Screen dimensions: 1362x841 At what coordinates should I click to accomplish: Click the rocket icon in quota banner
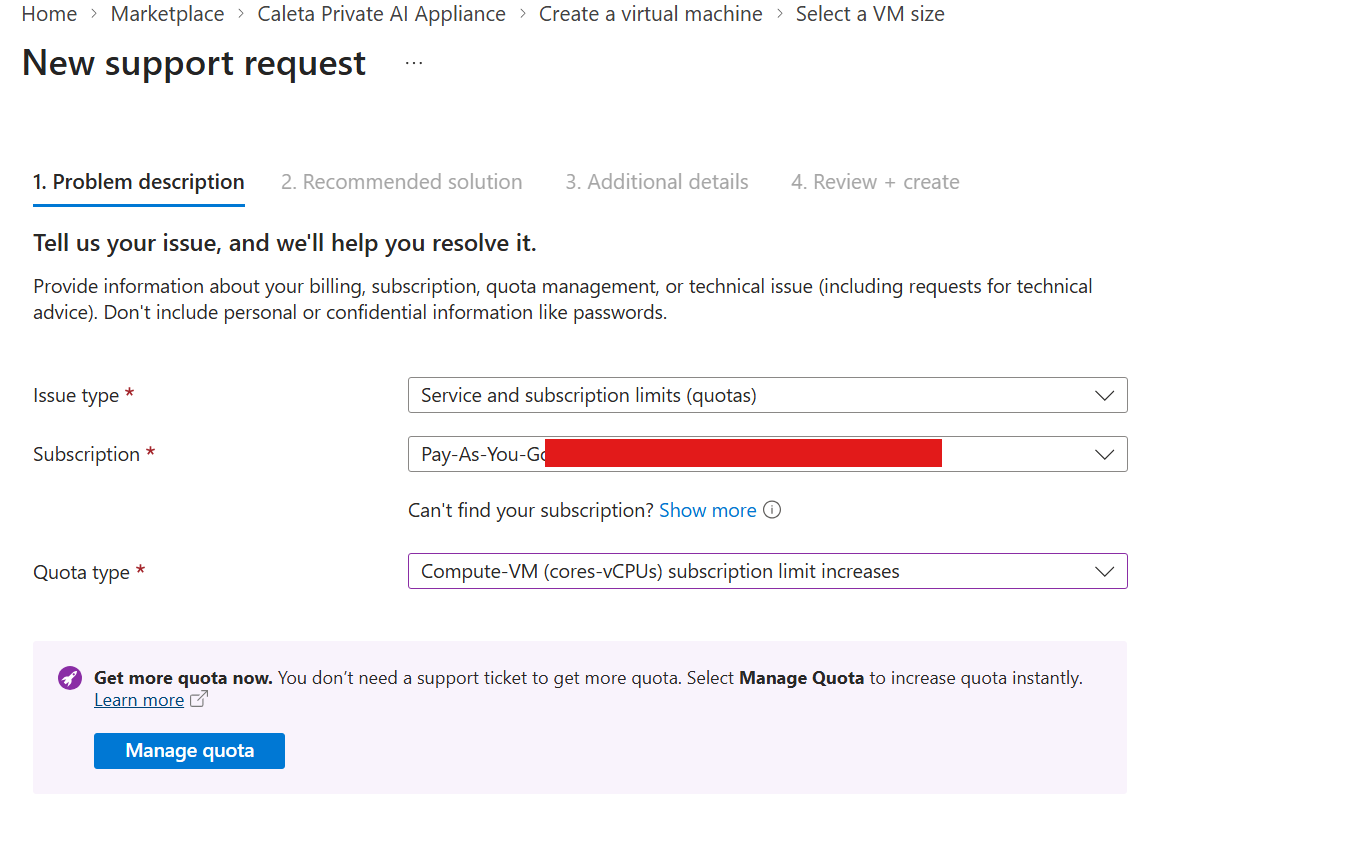[69, 678]
